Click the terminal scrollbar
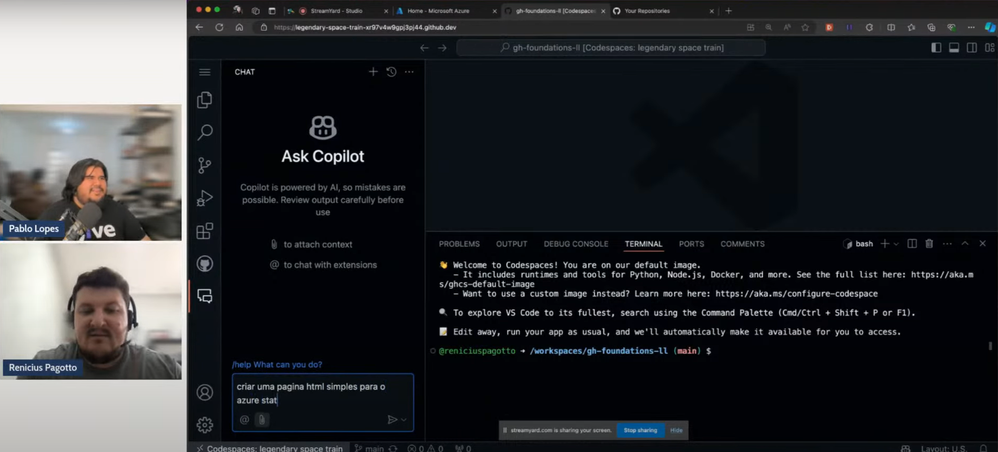The image size is (998, 452). (990, 346)
